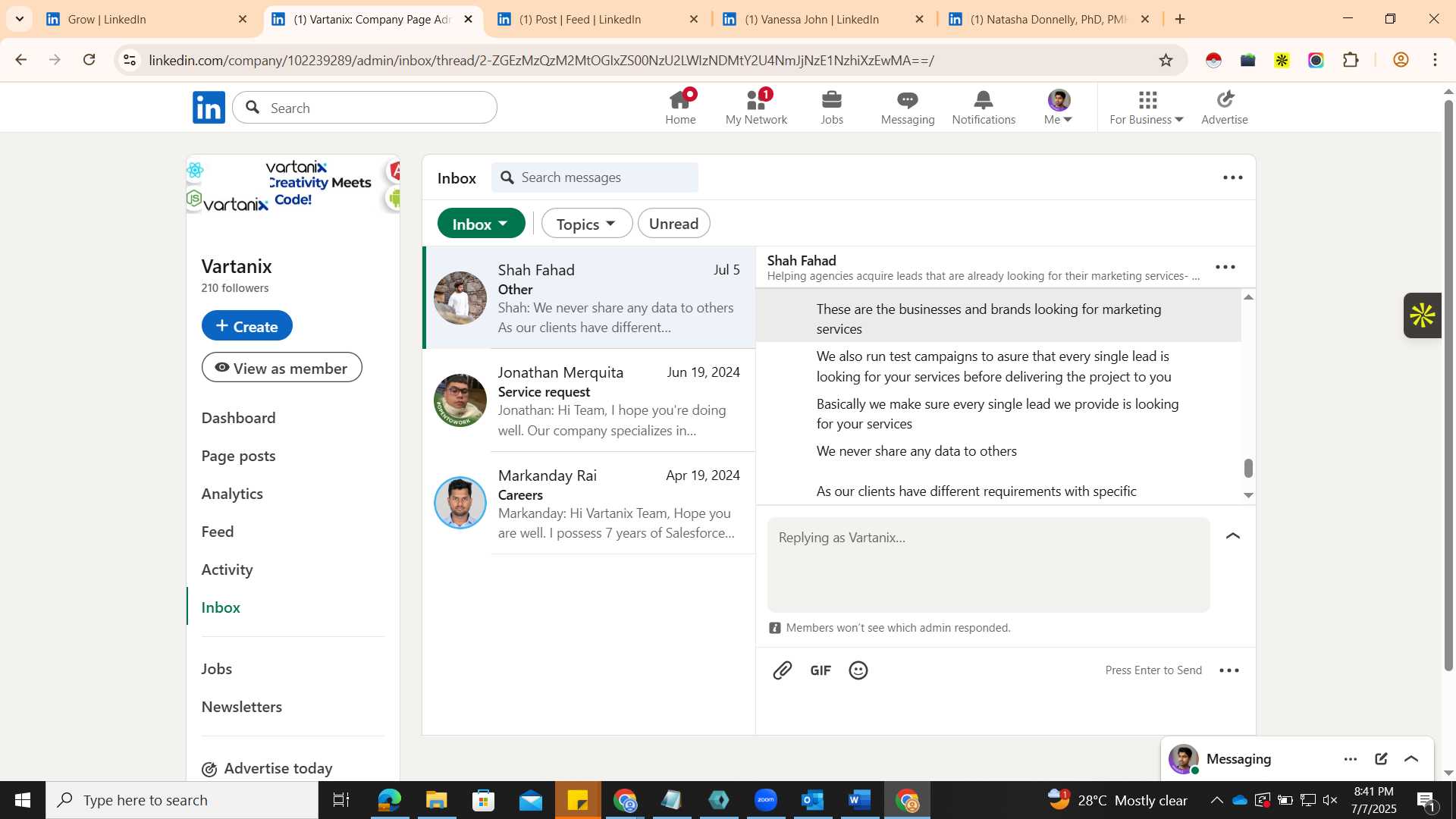Open Windows Start menu
This screenshot has width=1456, height=819.
(22, 800)
